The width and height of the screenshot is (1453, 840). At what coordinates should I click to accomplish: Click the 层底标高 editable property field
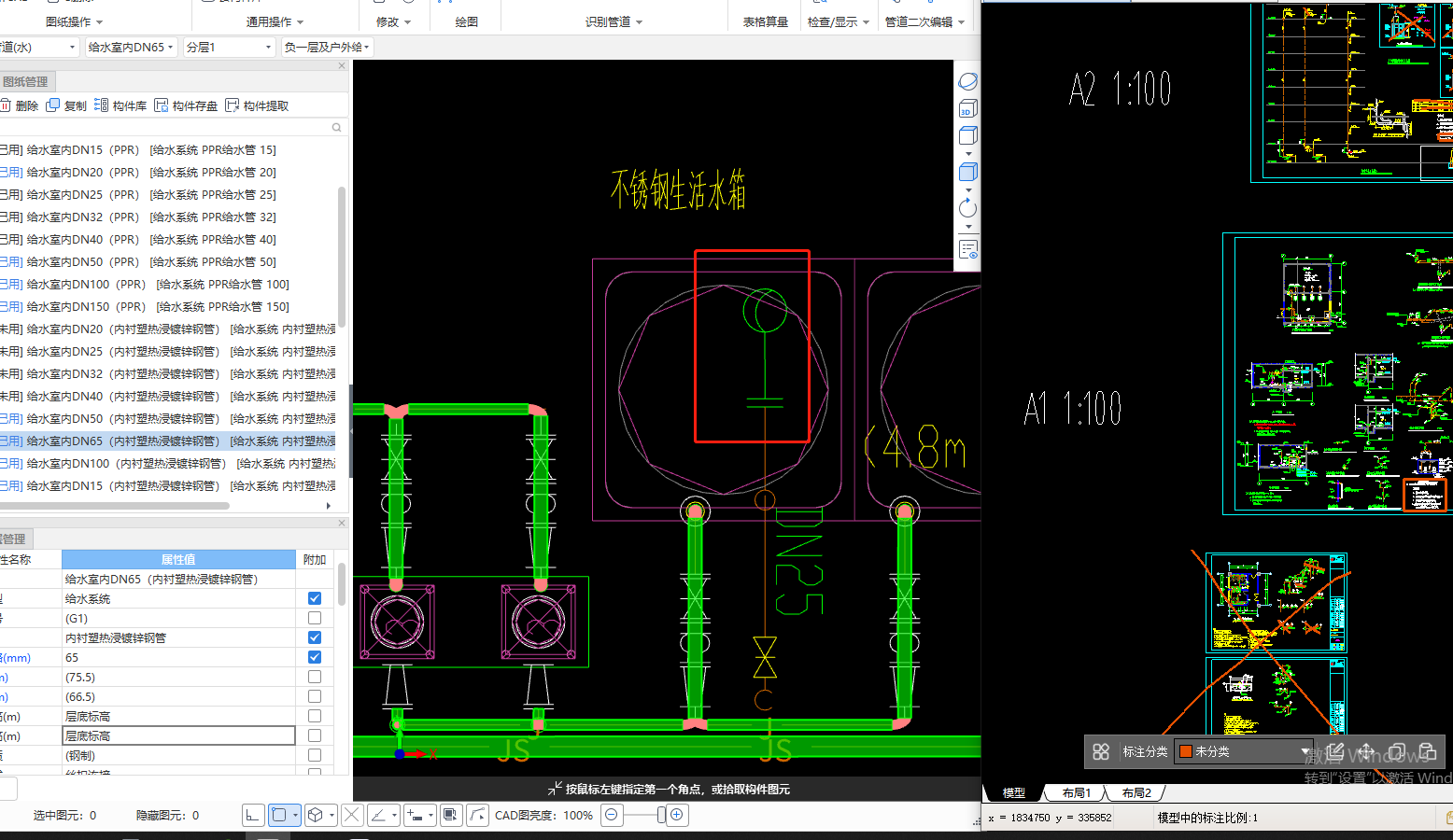click(178, 735)
